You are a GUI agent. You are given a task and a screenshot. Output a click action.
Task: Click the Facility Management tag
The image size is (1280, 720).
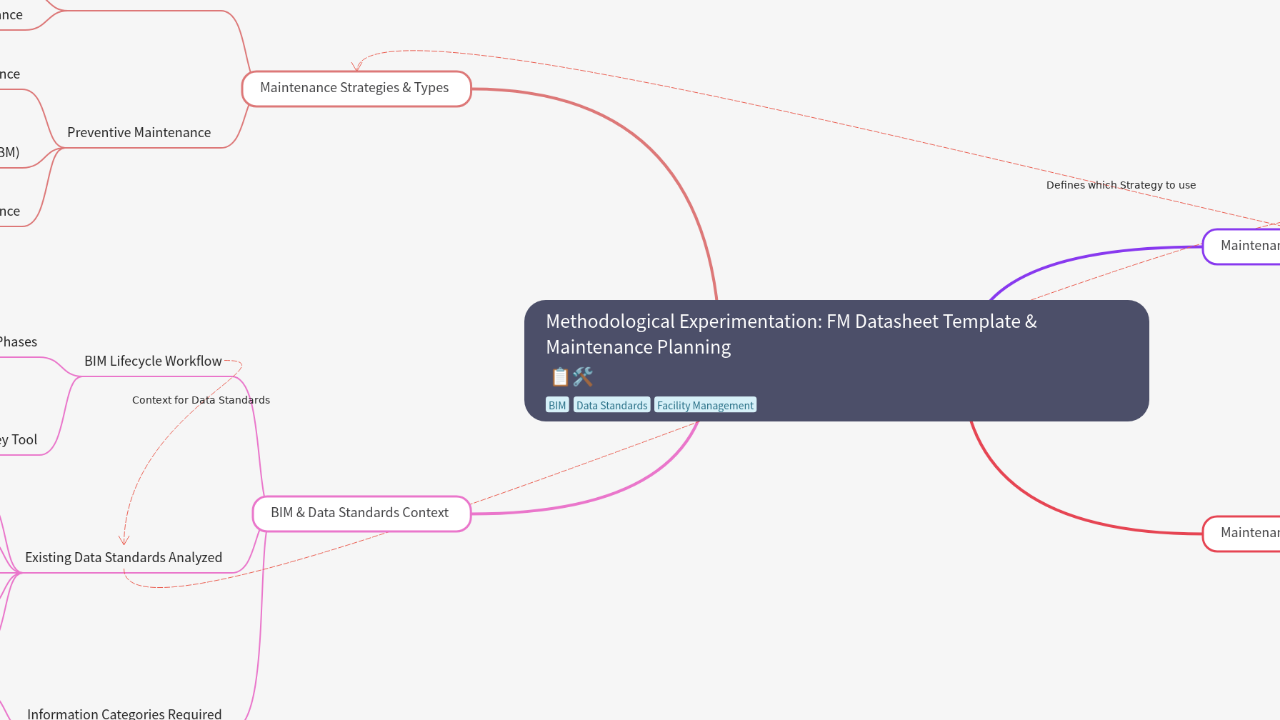705,405
